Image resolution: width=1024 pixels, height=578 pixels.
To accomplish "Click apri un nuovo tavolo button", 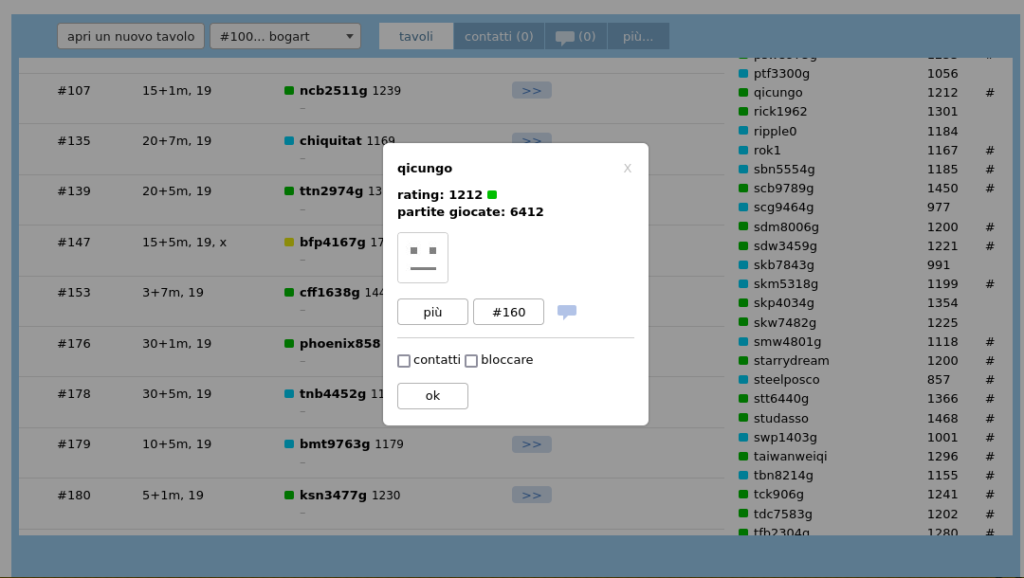I will click(131, 37).
